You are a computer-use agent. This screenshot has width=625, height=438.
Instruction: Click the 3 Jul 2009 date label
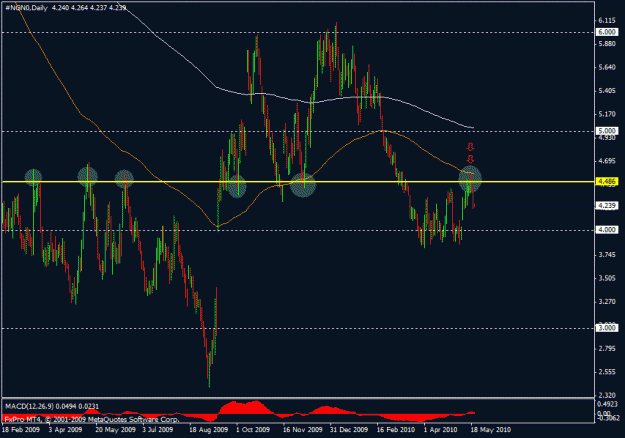[157, 430]
